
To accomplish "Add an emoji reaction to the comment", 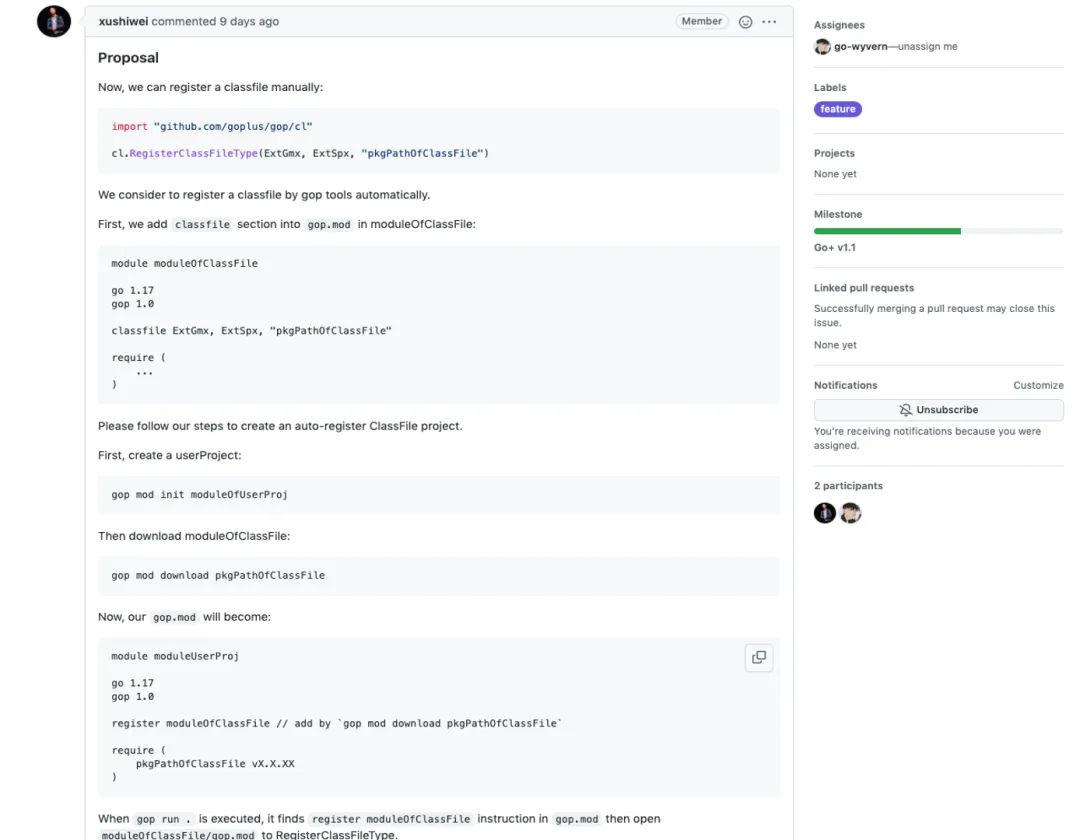I will point(745,22).
